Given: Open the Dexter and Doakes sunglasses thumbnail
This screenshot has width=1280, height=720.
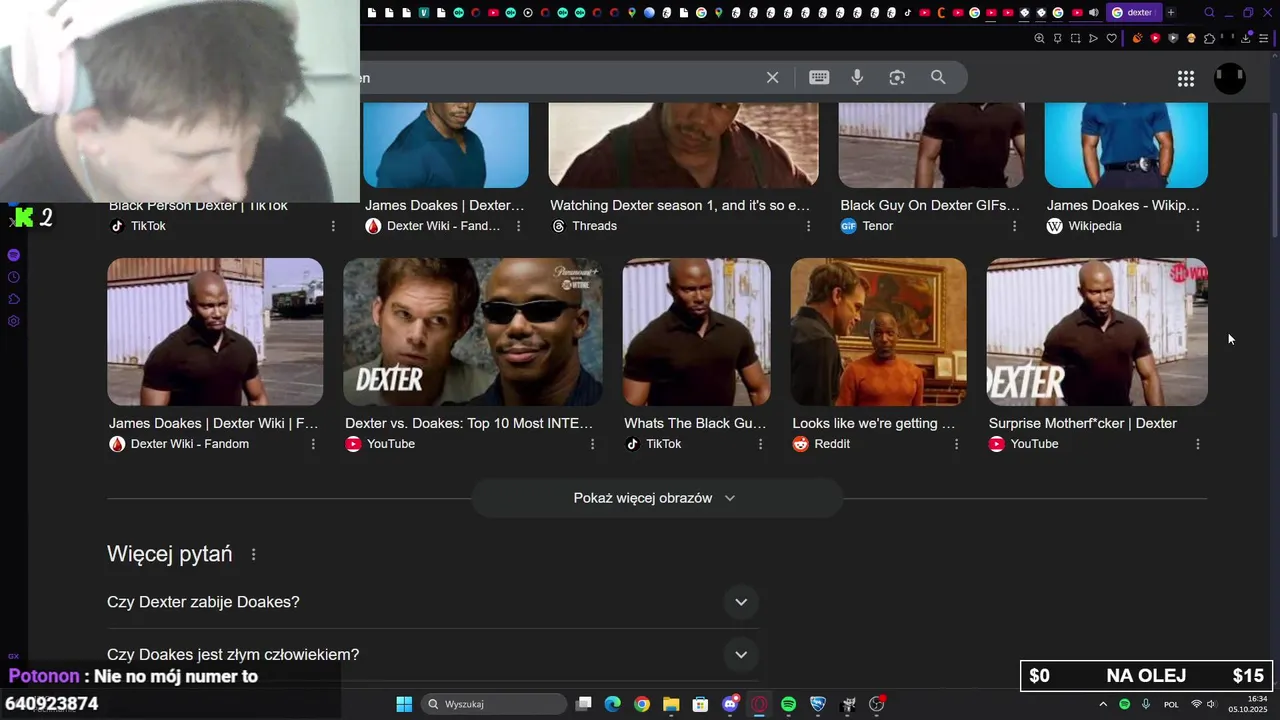Looking at the screenshot, I should pyautogui.click(x=473, y=332).
